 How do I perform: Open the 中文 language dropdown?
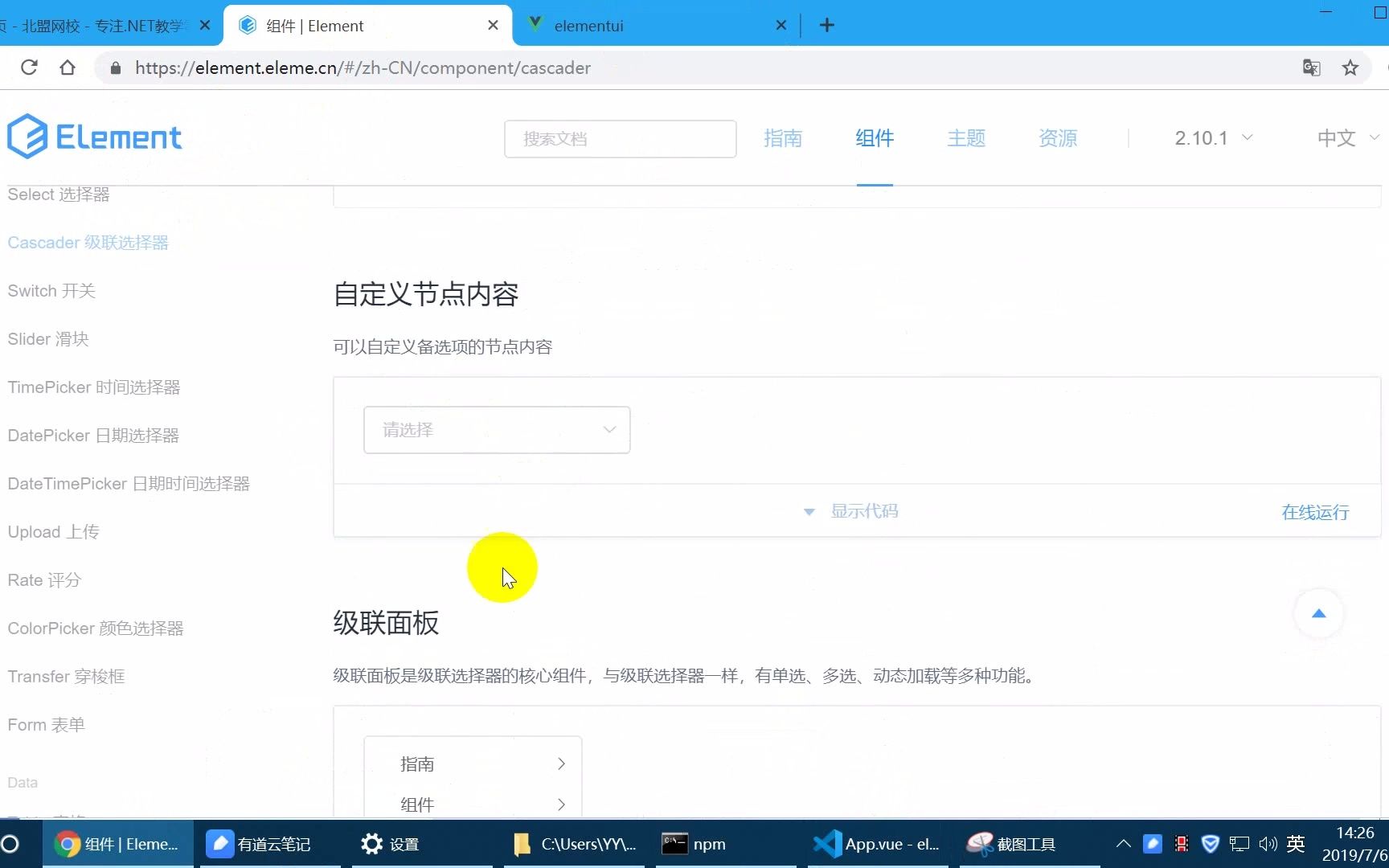1348,138
